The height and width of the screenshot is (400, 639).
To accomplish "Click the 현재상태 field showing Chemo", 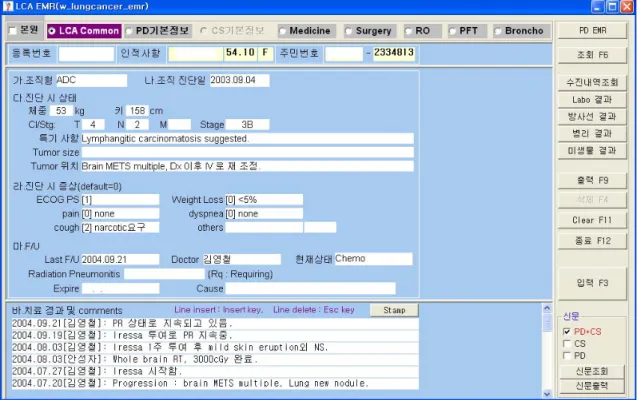I will (x=373, y=259).
